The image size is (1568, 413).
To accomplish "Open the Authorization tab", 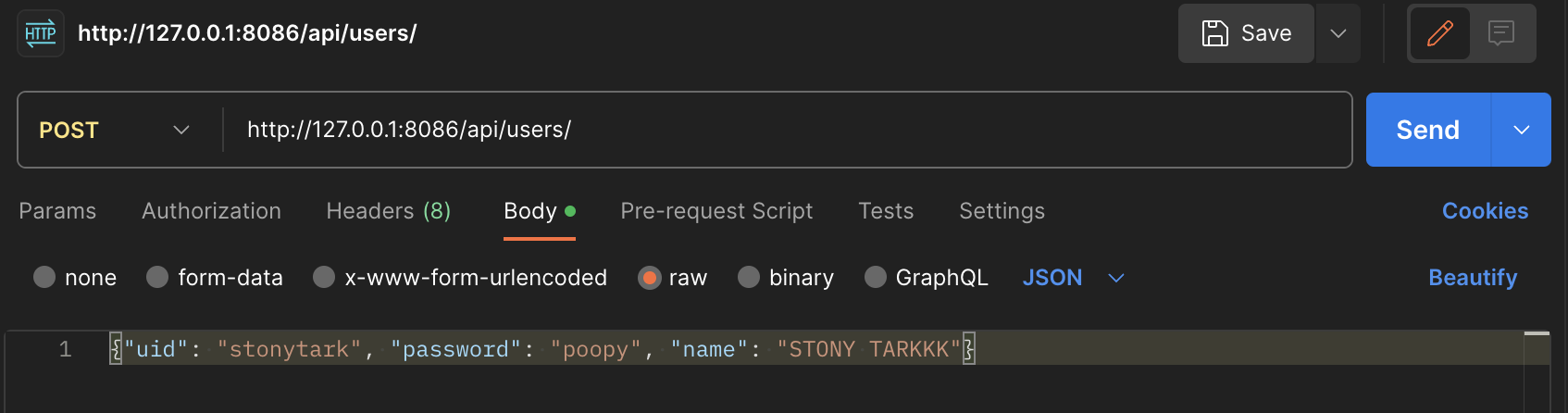I will tap(211, 211).
